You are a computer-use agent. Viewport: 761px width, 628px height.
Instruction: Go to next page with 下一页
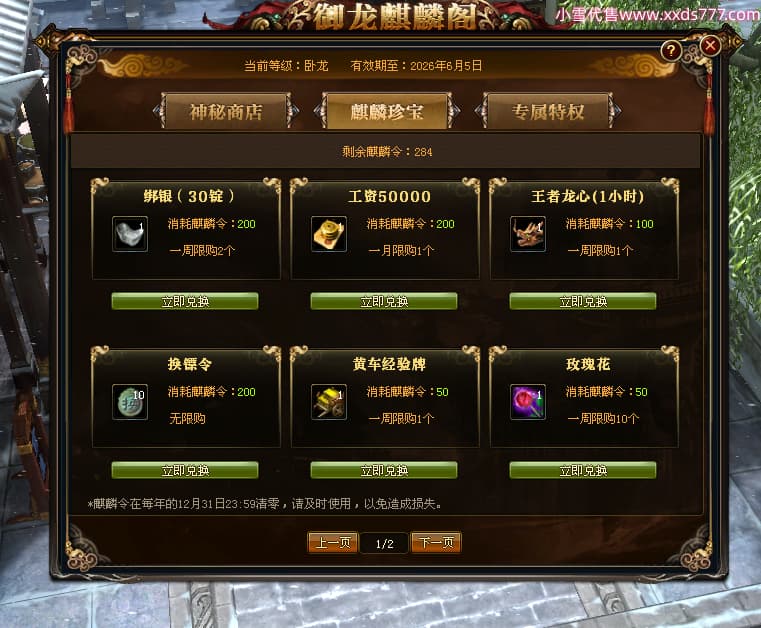pyautogui.click(x=436, y=543)
